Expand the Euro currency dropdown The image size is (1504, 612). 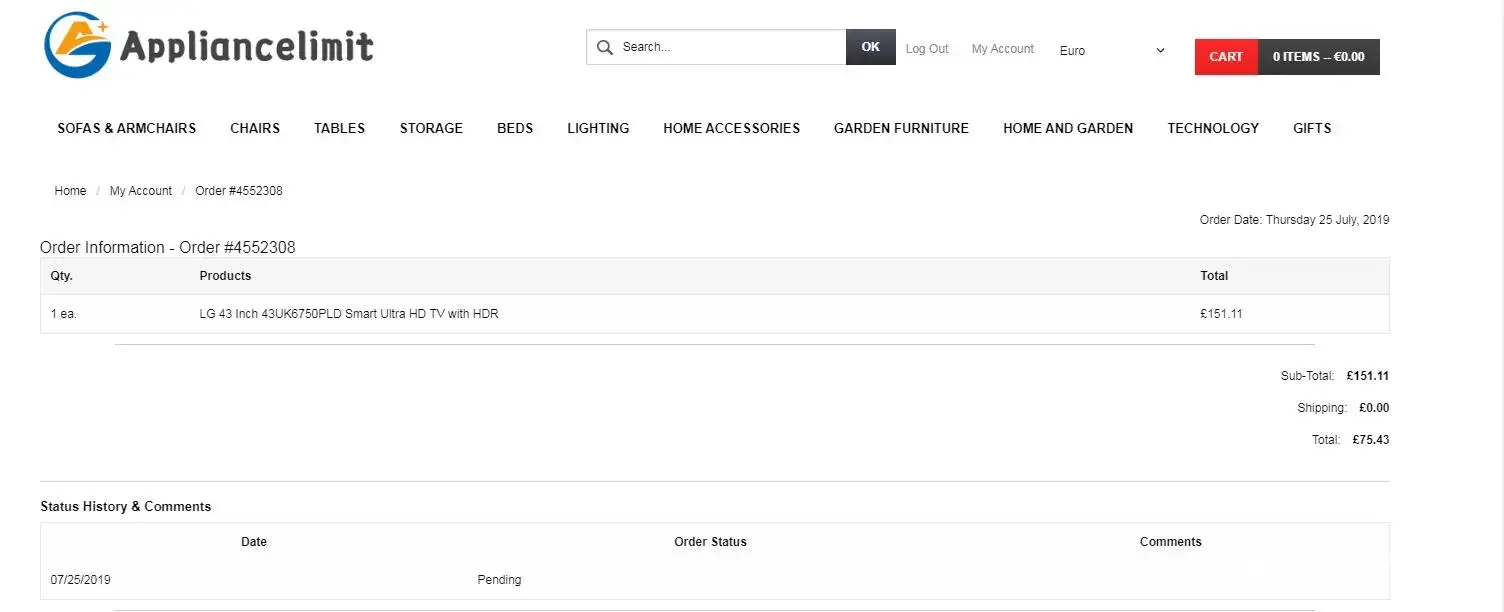pos(1112,50)
